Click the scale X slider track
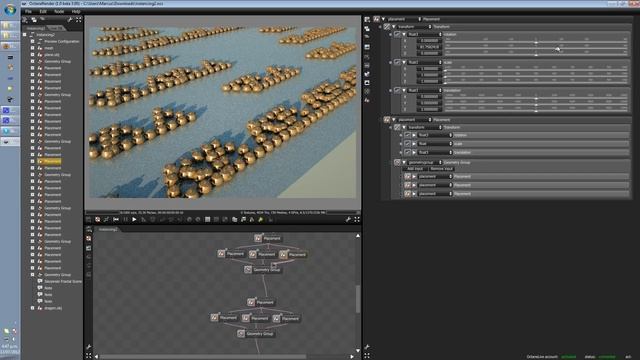The height and width of the screenshot is (360, 640). (x=536, y=69)
